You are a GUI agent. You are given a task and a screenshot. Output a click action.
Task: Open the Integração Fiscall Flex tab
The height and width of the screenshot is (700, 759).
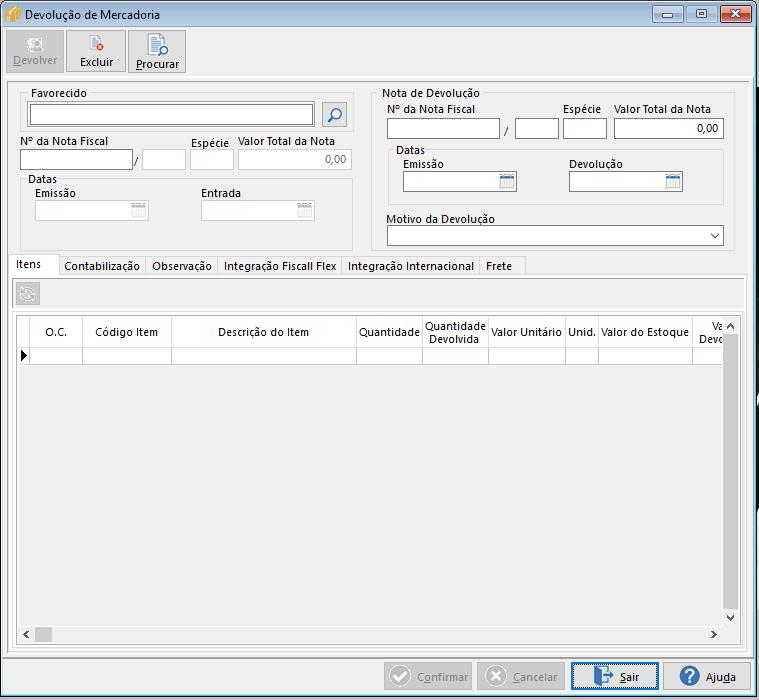tap(280, 266)
